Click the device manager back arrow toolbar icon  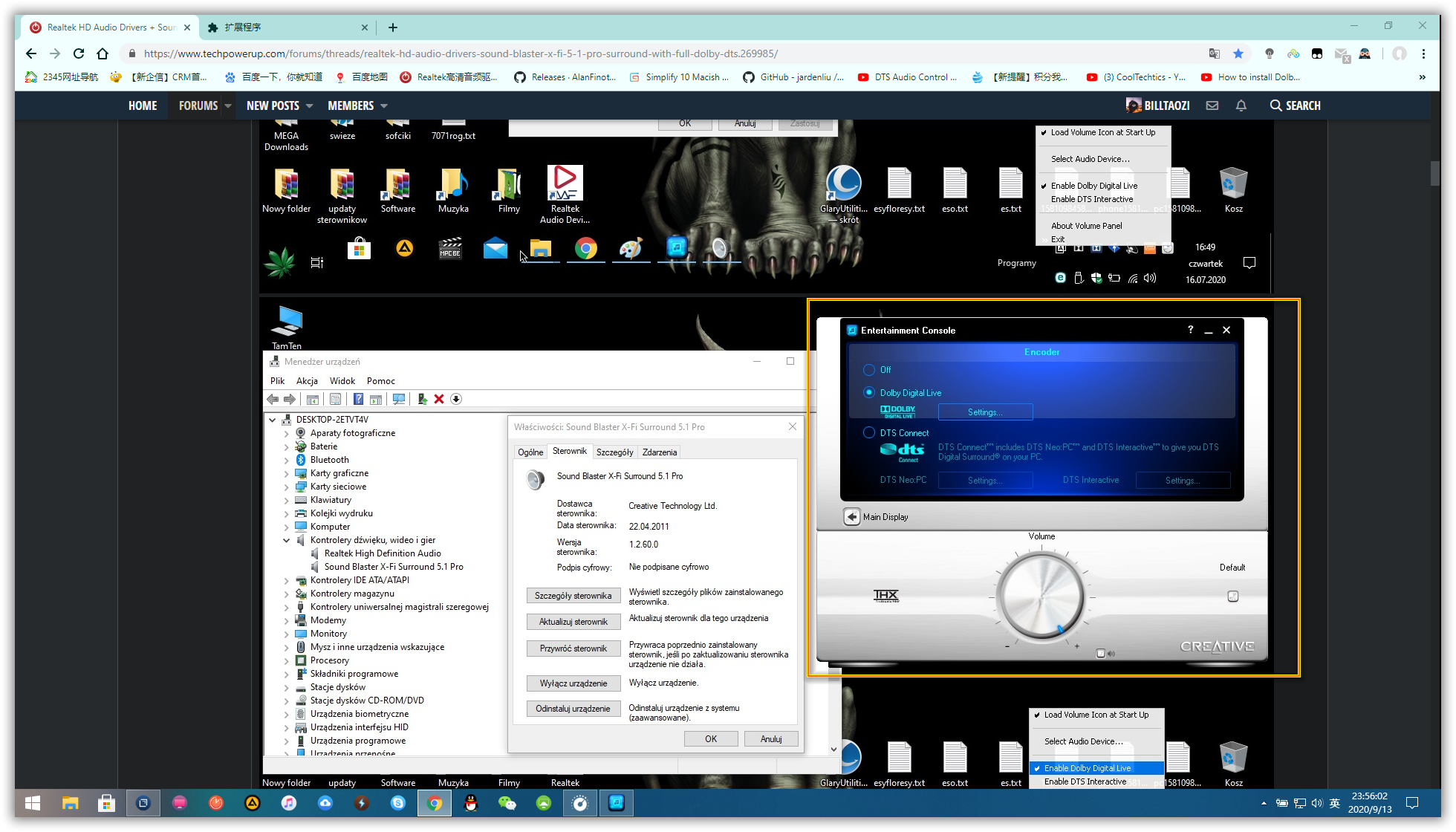coord(273,399)
